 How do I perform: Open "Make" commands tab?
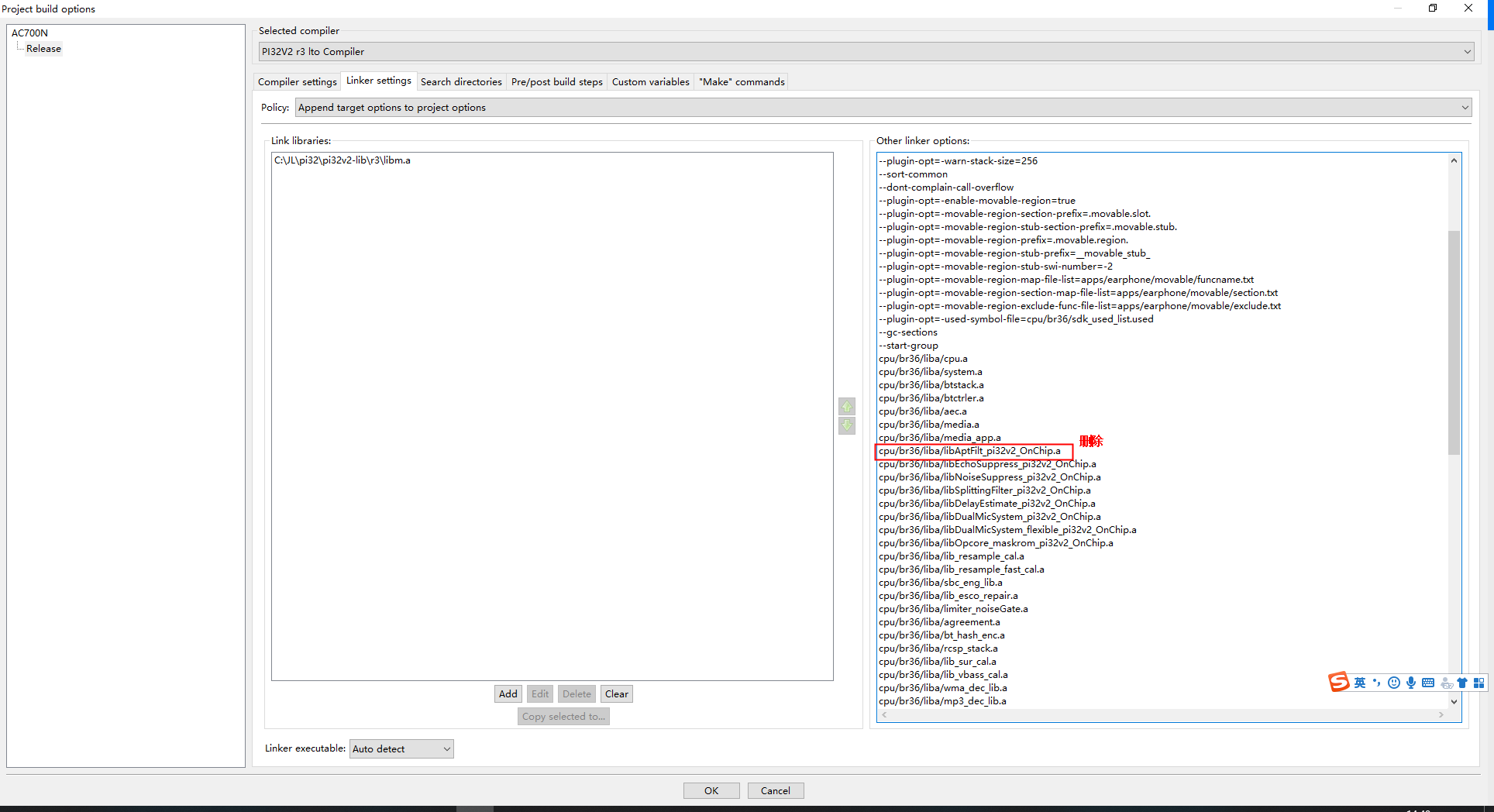coord(742,81)
